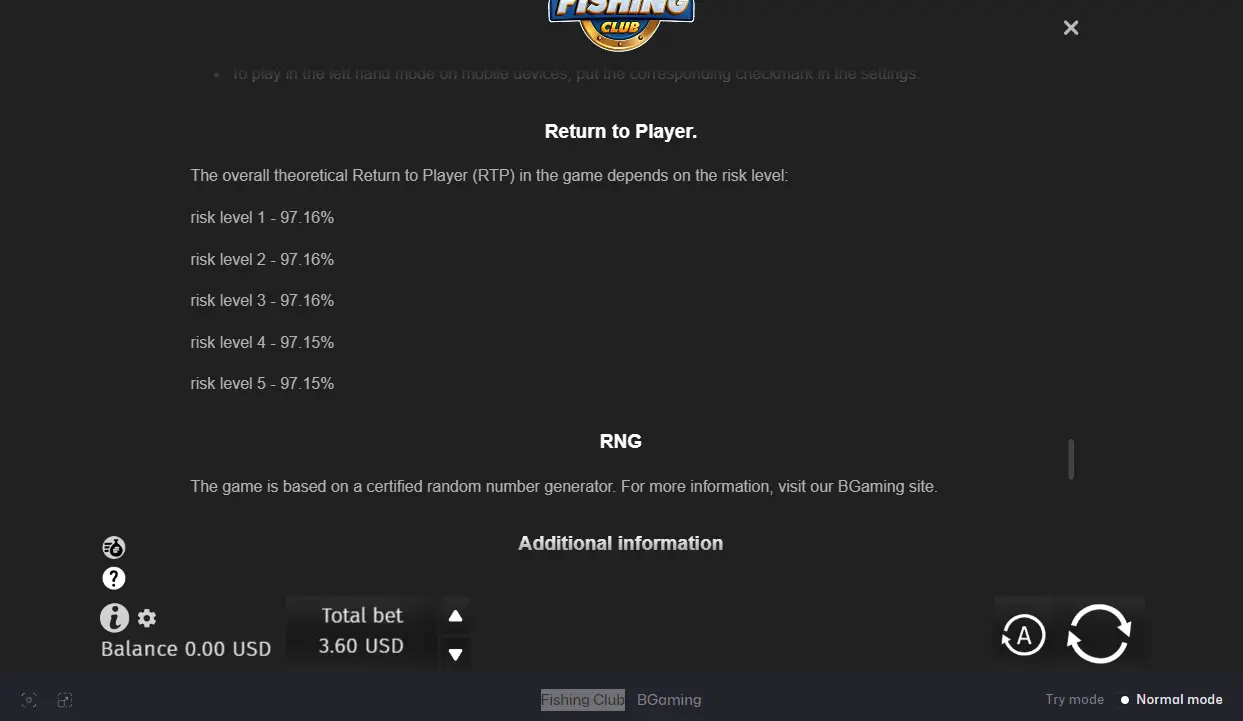Screen dimensions: 1243x721
Task: Open the money bag quick deposit icon
Action: 114,547
